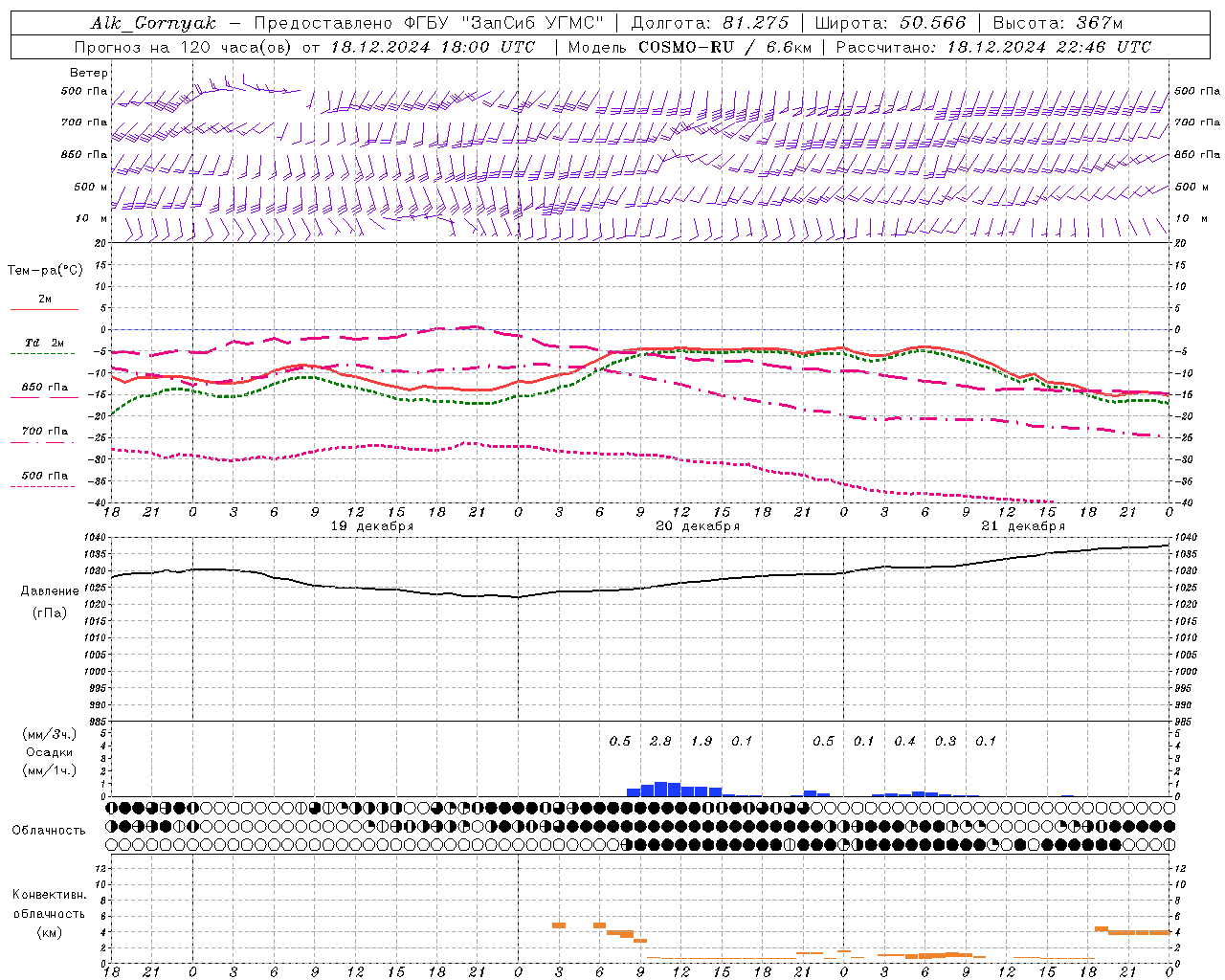Image resolution: width=1225 pixels, height=980 pixels.
Task: Select the provider text ФГБУ "ЗапСиб УГМС"
Action: pyautogui.click(x=503, y=23)
